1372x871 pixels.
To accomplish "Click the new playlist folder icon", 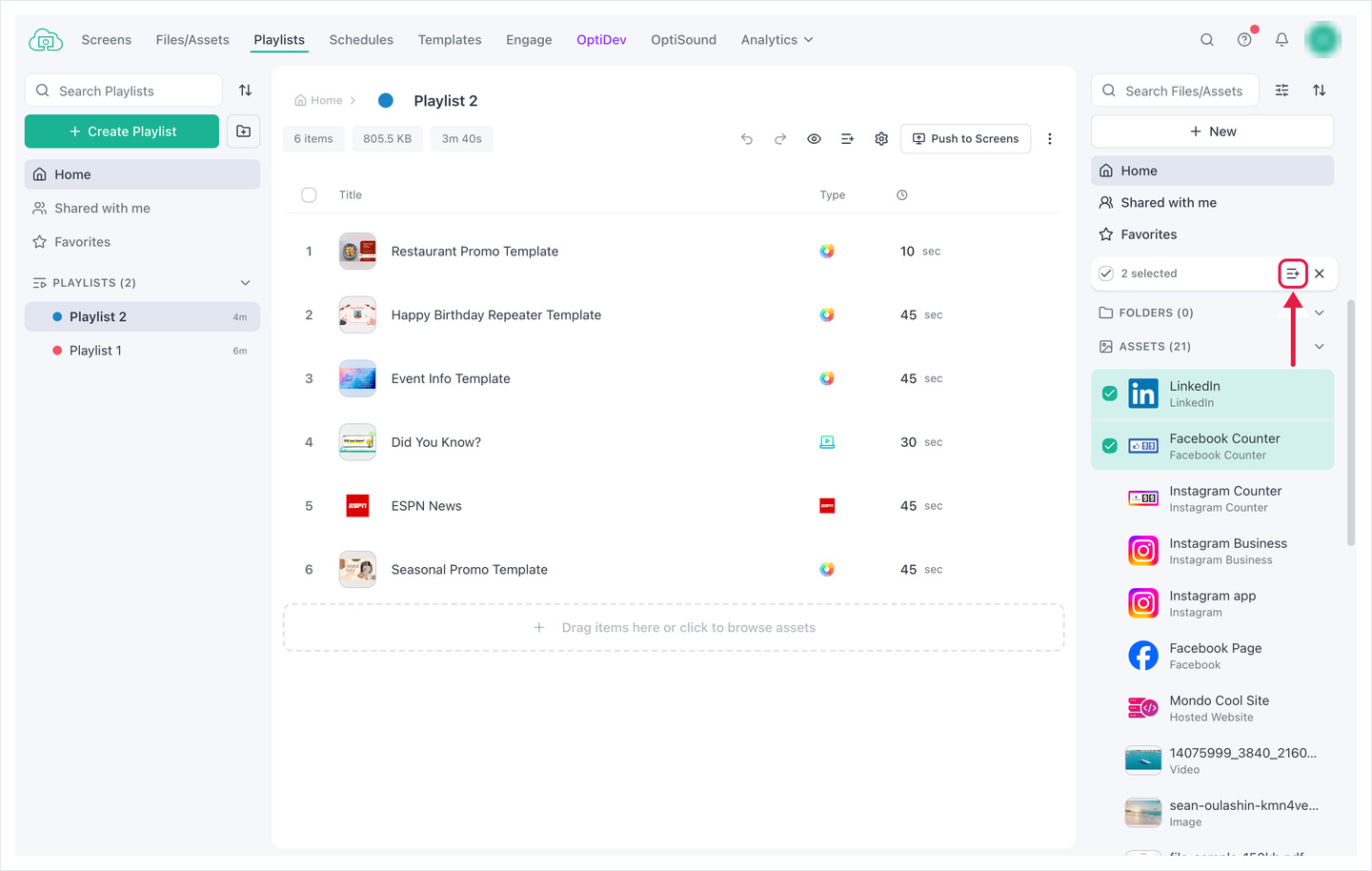I will (x=244, y=132).
